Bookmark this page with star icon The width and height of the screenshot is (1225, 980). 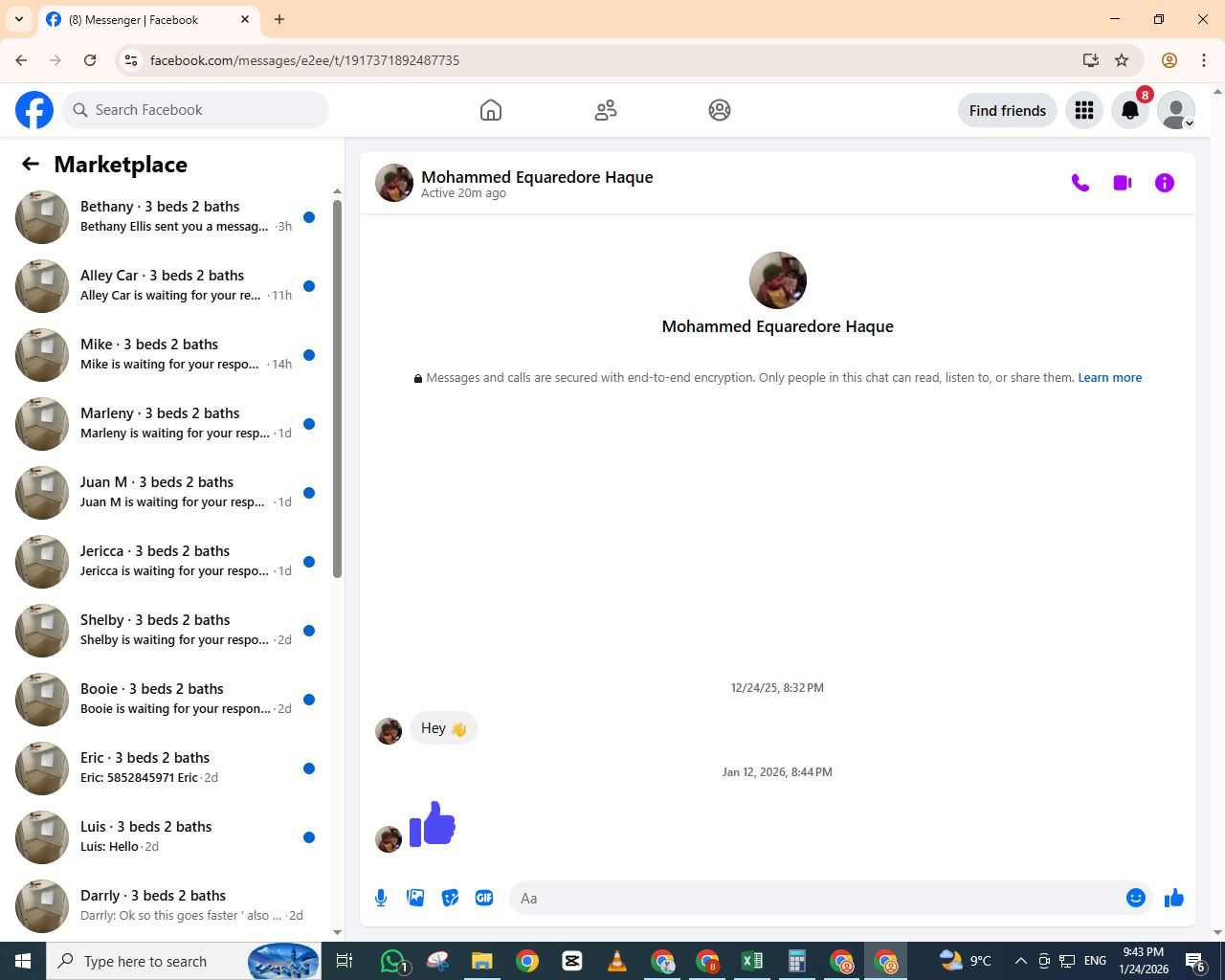click(x=1122, y=60)
